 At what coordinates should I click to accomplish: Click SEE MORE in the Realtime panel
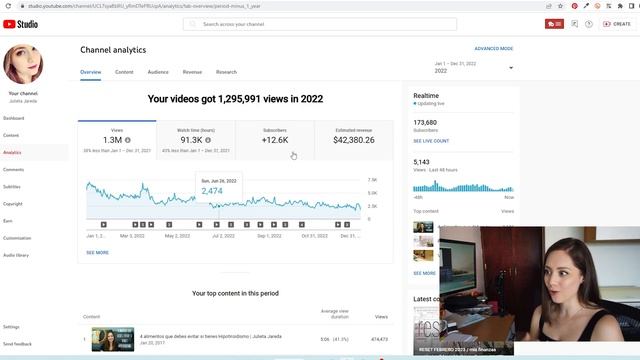(424, 273)
